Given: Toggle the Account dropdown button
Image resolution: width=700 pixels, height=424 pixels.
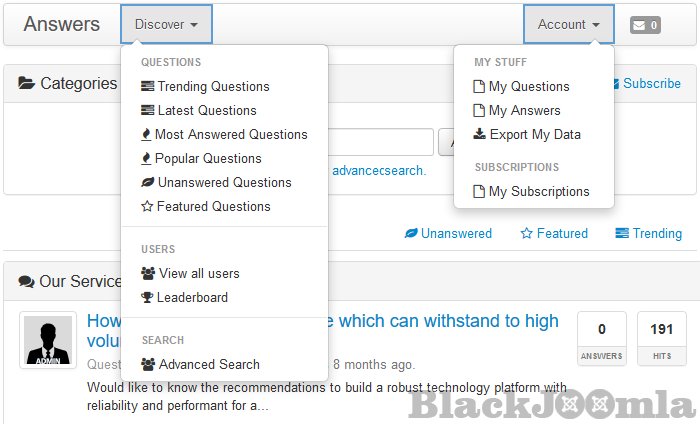Looking at the screenshot, I should tap(568, 24).
